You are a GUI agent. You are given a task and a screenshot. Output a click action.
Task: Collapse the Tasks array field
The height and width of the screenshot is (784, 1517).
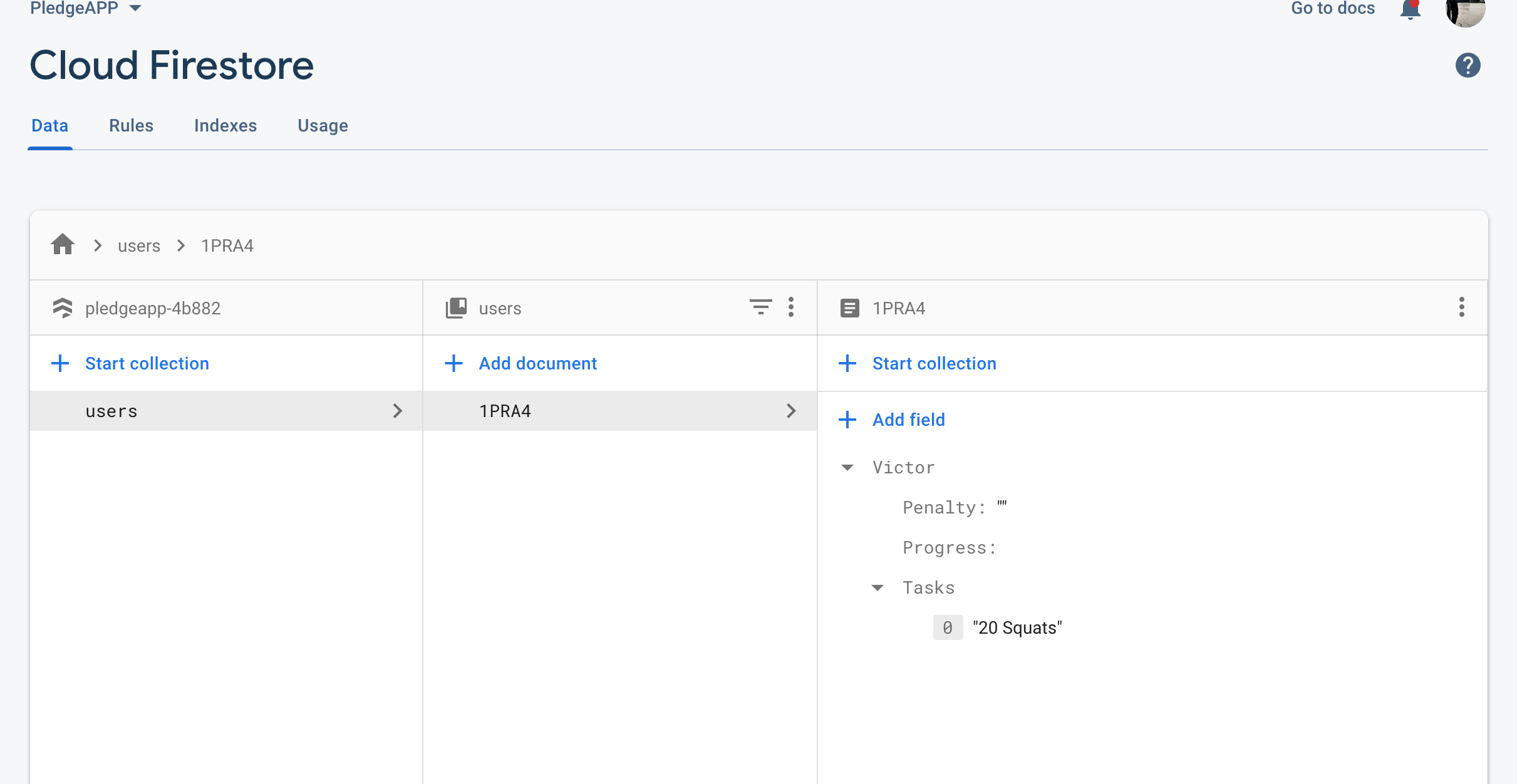coord(878,587)
